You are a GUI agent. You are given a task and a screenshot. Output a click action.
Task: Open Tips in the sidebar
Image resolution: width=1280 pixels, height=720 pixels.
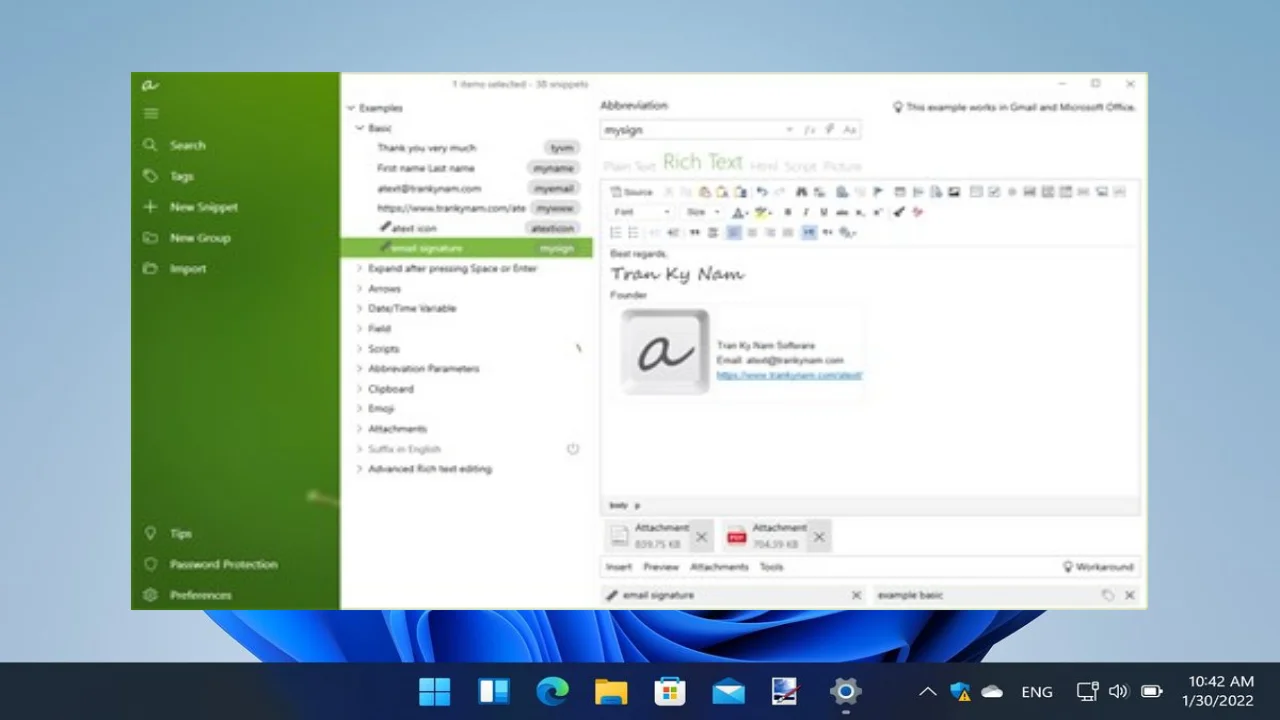(169, 534)
